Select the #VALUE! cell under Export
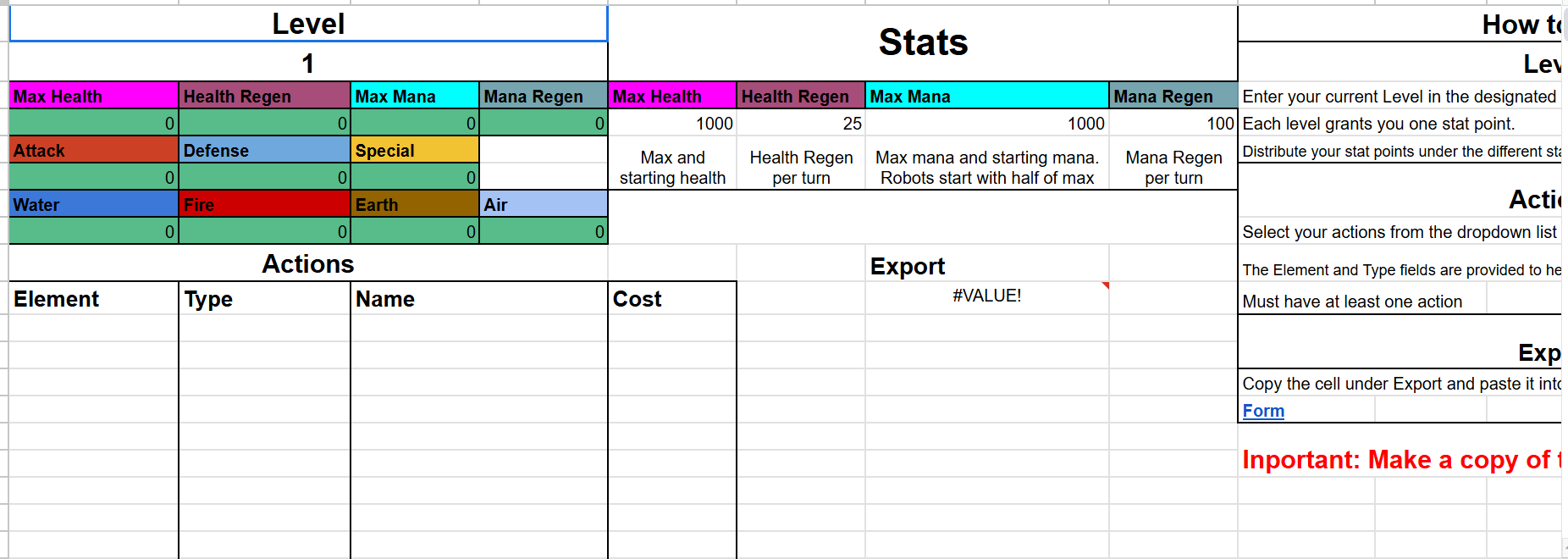Image resolution: width=1568 pixels, height=559 pixels. (x=986, y=296)
